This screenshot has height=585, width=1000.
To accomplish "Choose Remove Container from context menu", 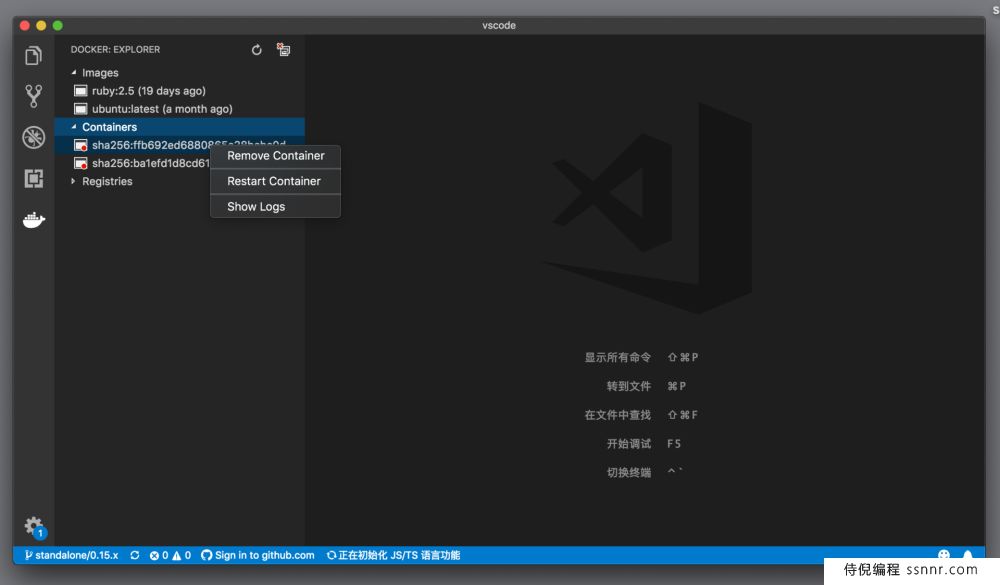I will (276, 156).
